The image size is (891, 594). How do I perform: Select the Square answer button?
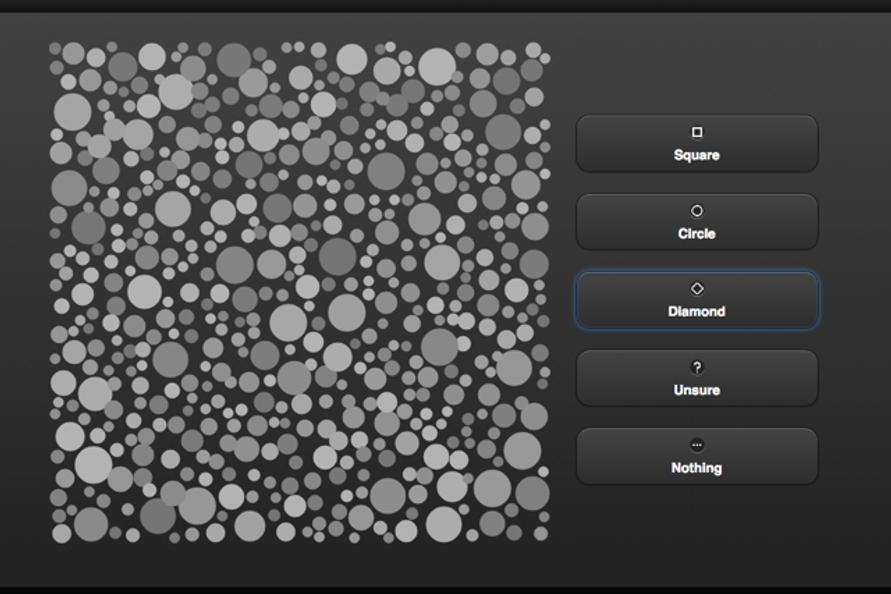click(697, 143)
